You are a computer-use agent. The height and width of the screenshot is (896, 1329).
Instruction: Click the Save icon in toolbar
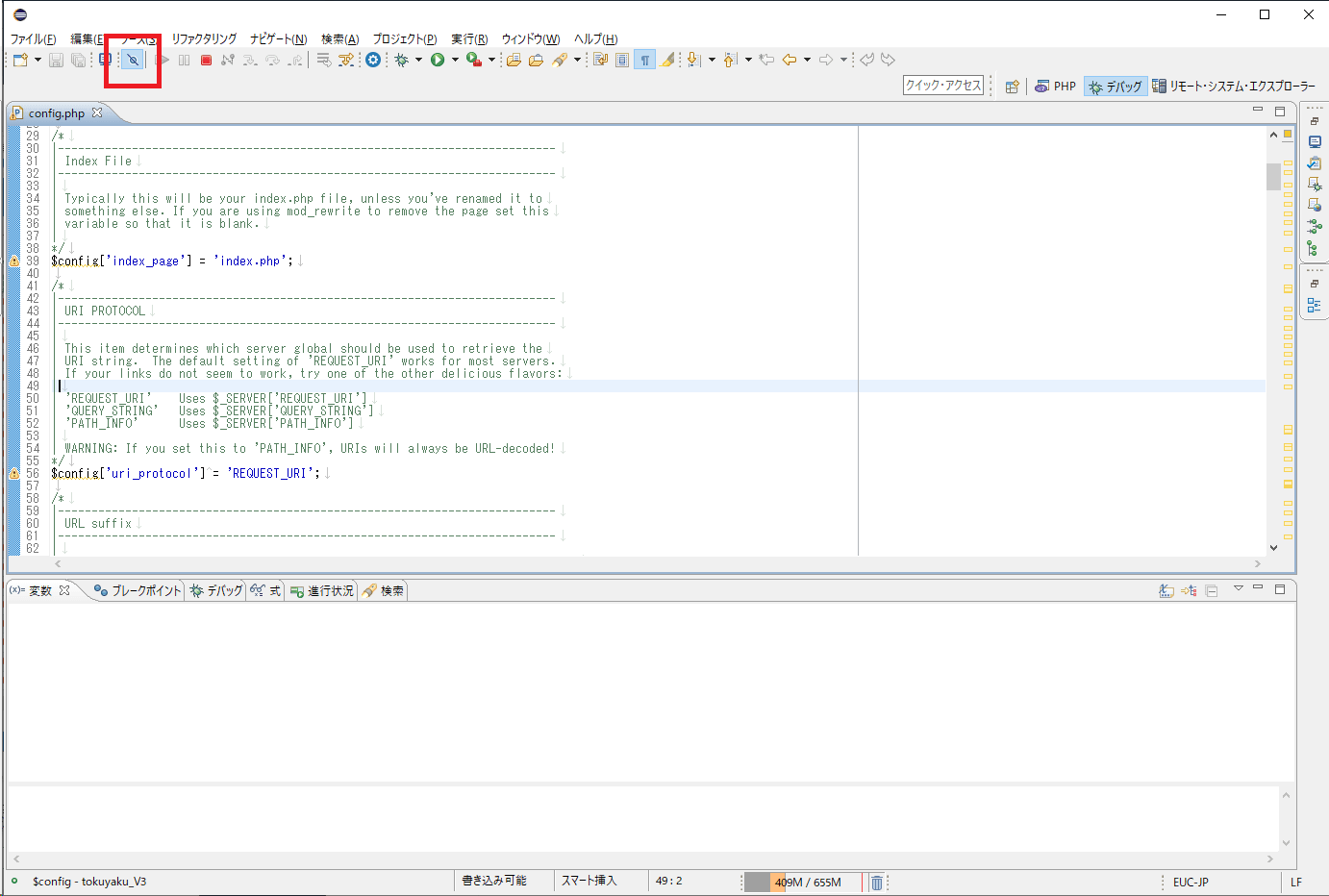pos(56,60)
